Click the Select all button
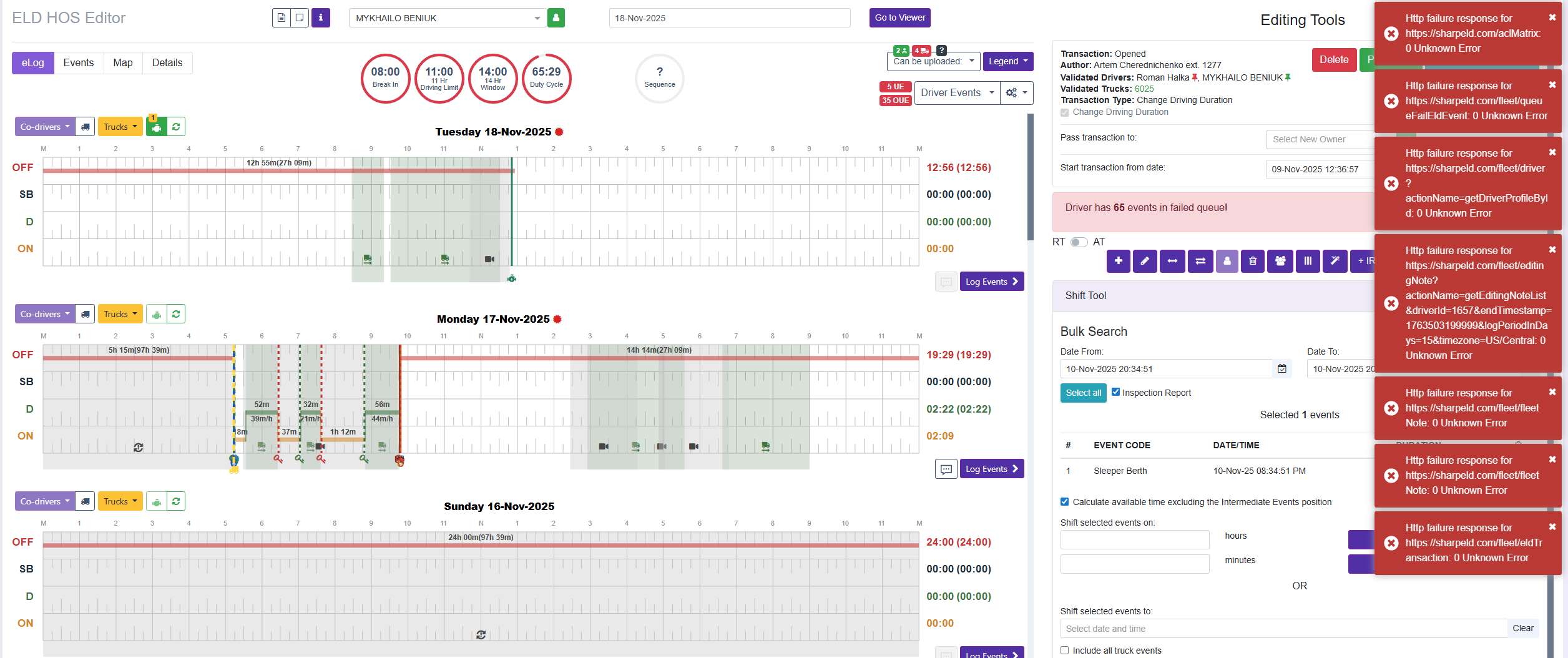Screen dimensions: 1568x658 point(1083,393)
